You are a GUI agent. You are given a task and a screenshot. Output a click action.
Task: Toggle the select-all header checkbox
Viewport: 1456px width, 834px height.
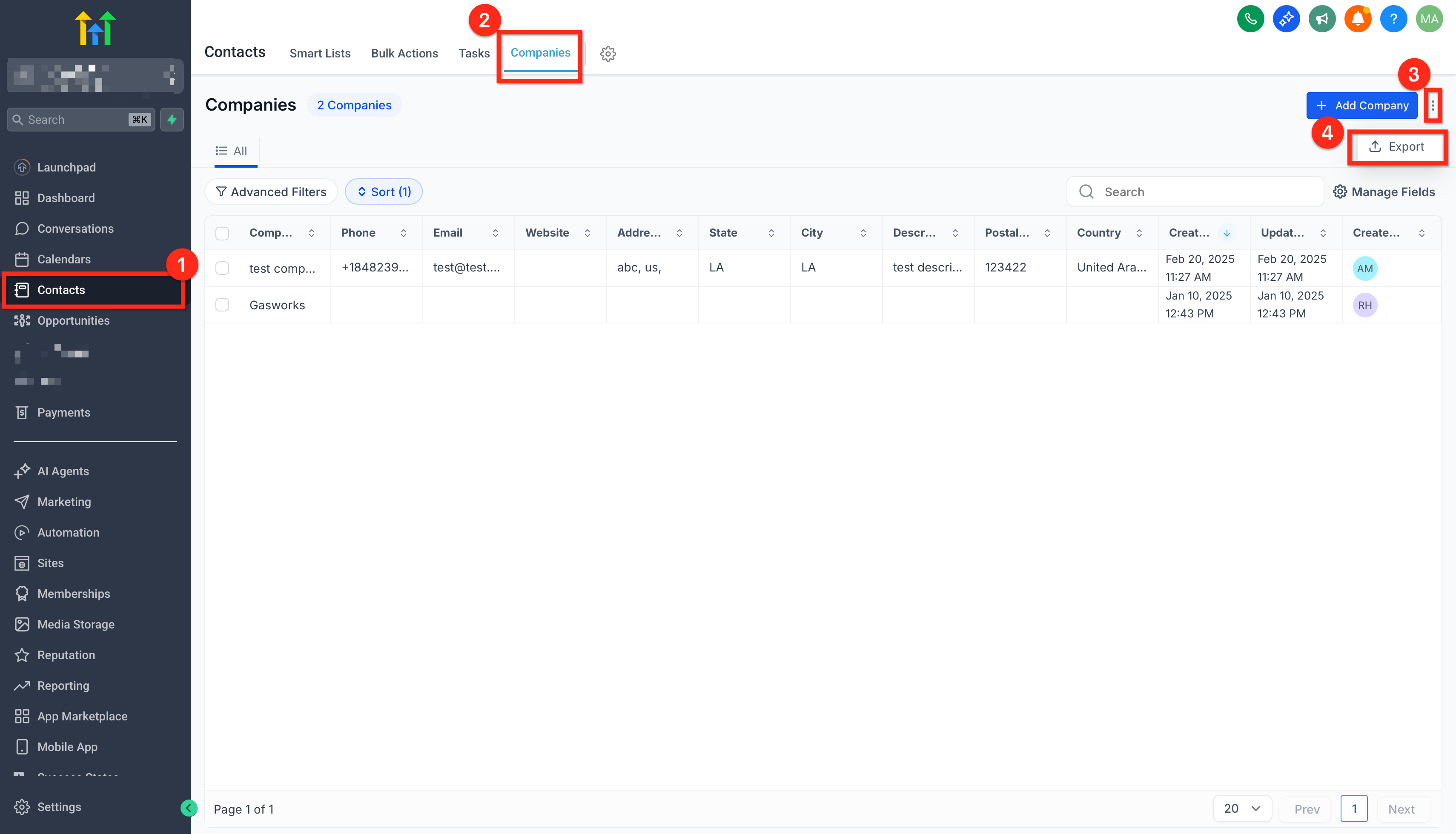pyautogui.click(x=222, y=233)
